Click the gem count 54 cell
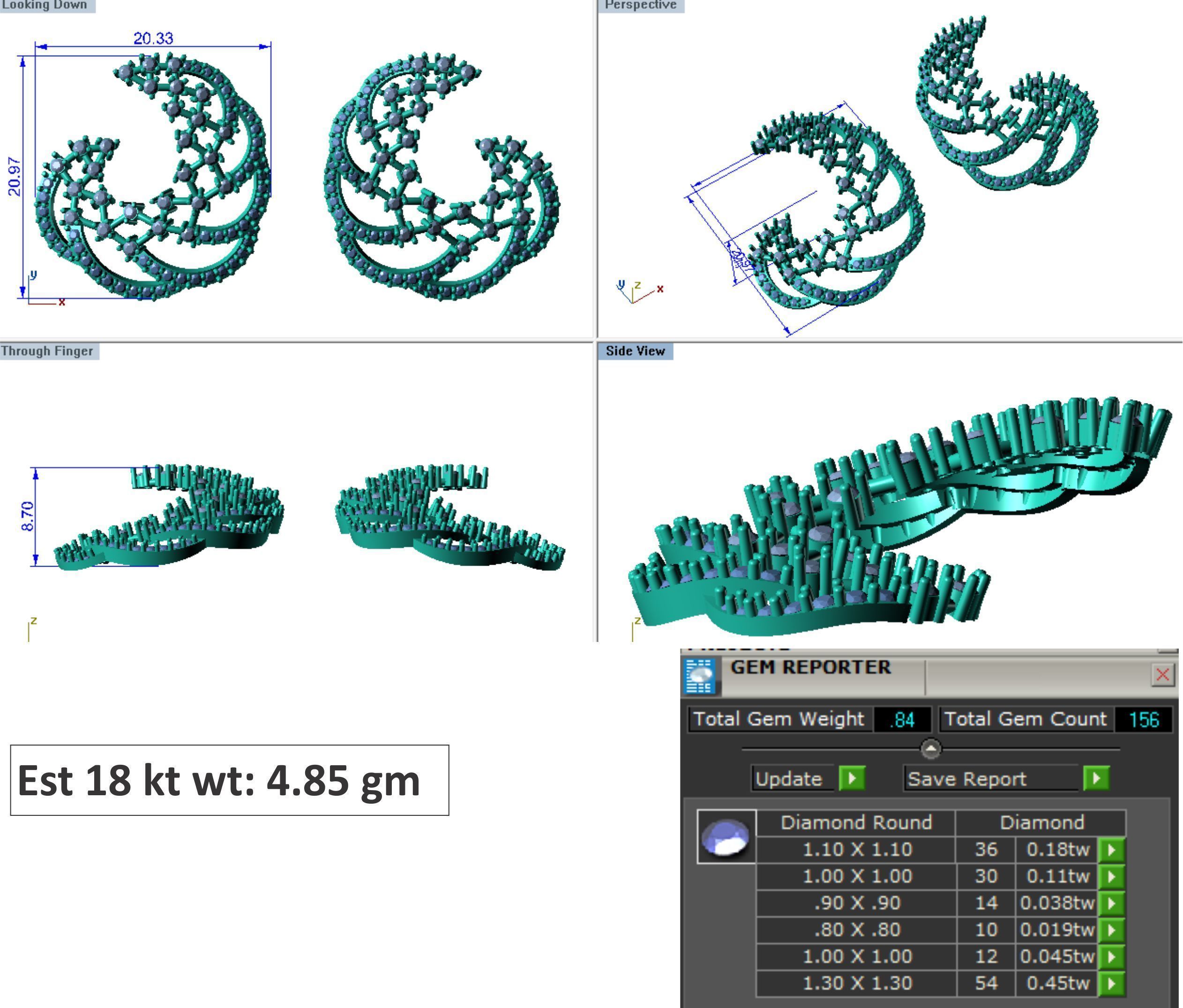The width and height of the screenshot is (1183, 1008). pos(986,984)
